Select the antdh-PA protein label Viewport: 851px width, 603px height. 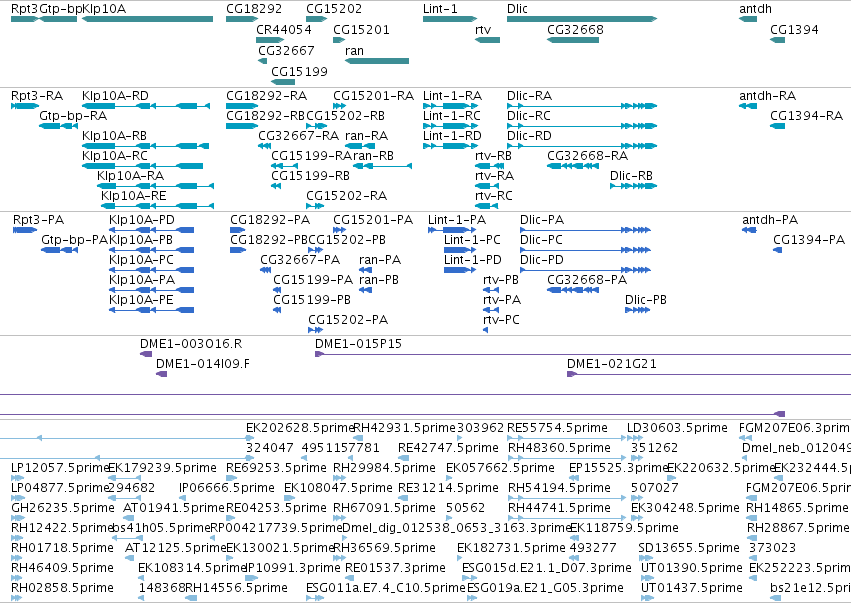coord(770,220)
